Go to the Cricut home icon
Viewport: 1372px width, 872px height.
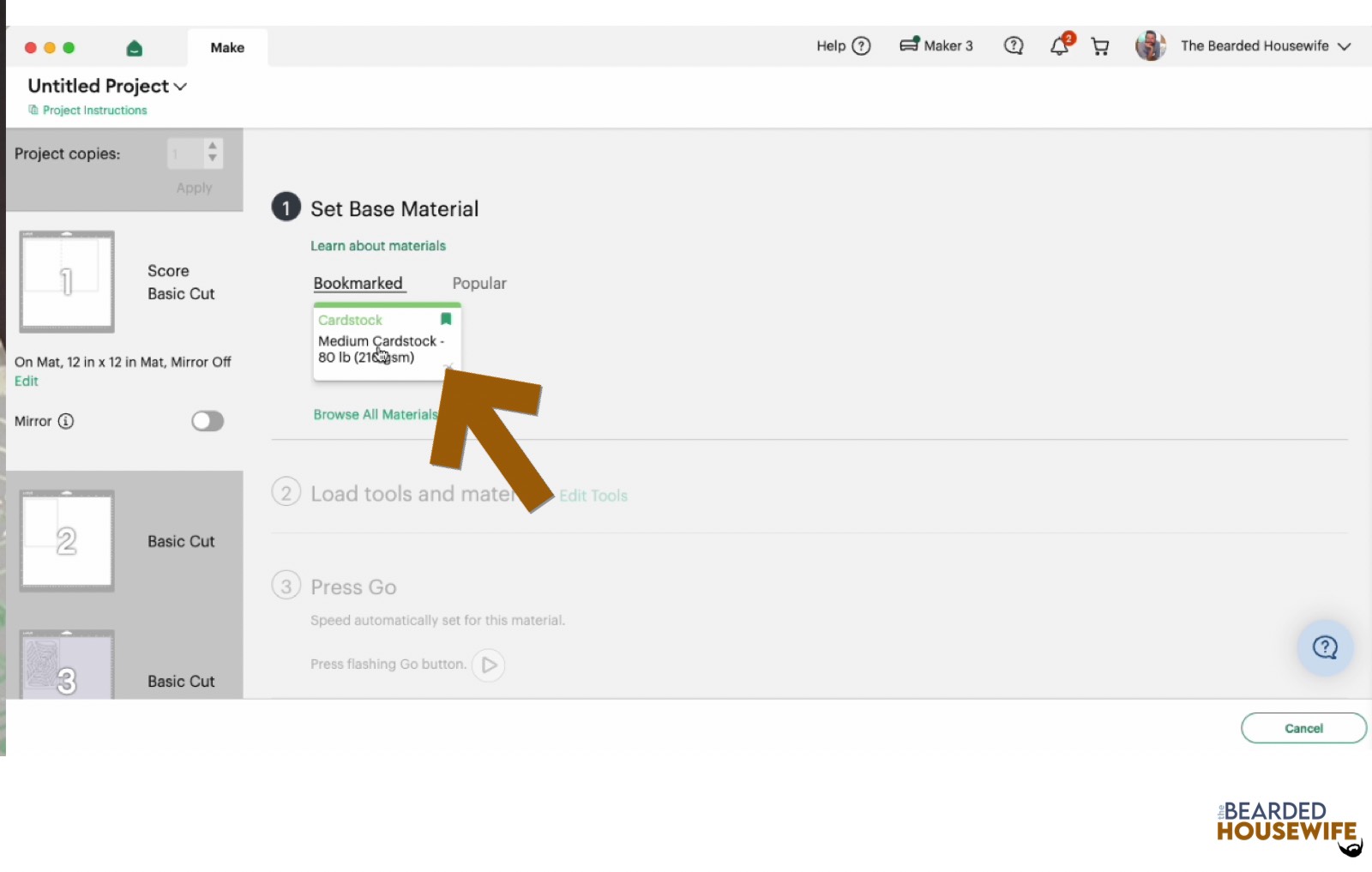coord(135,48)
